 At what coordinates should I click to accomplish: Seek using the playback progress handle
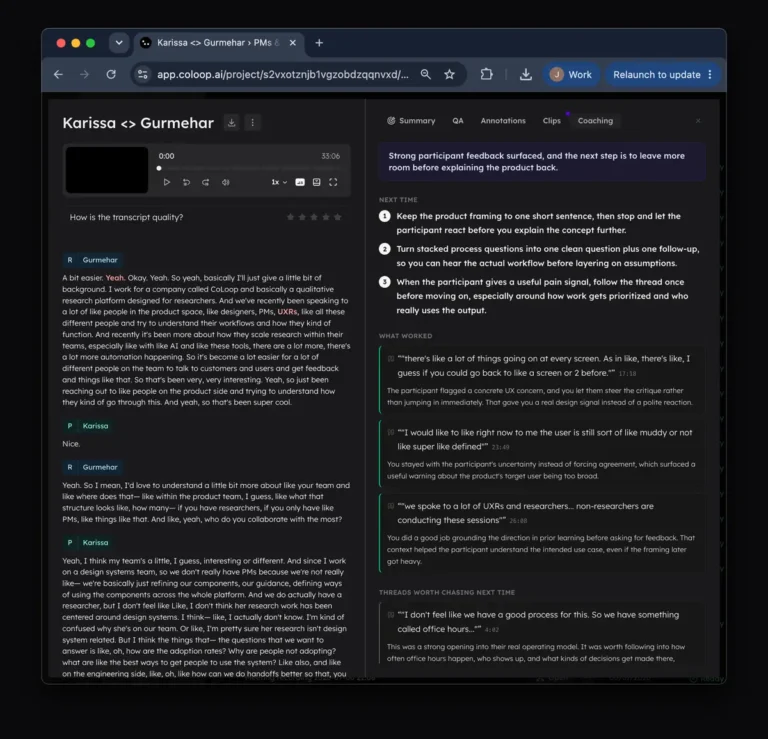pyautogui.click(x=159, y=168)
